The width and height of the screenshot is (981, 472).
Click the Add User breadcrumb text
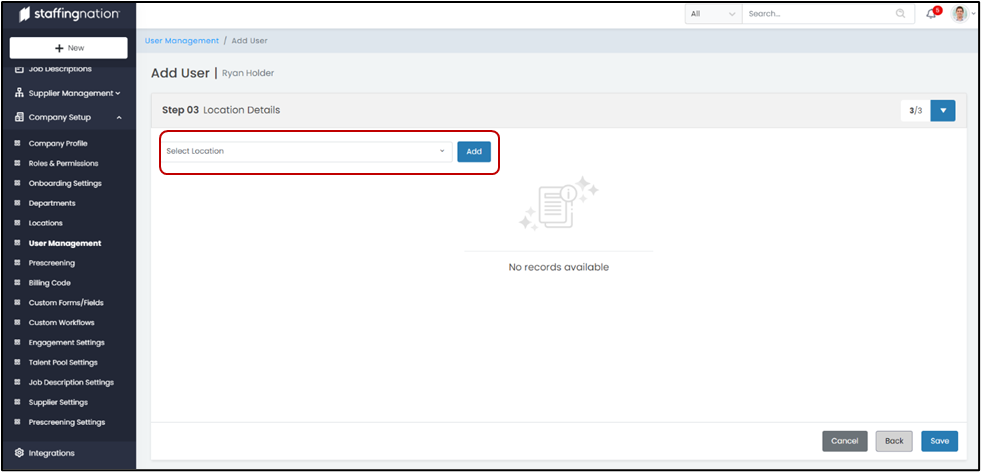[x=250, y=41]
